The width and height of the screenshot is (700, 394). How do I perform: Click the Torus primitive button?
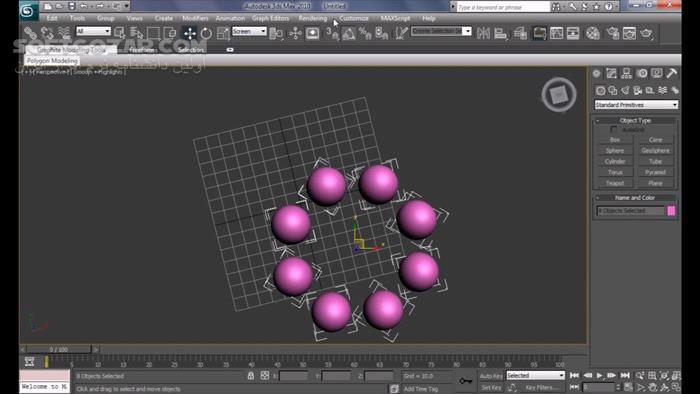(615, 172)
